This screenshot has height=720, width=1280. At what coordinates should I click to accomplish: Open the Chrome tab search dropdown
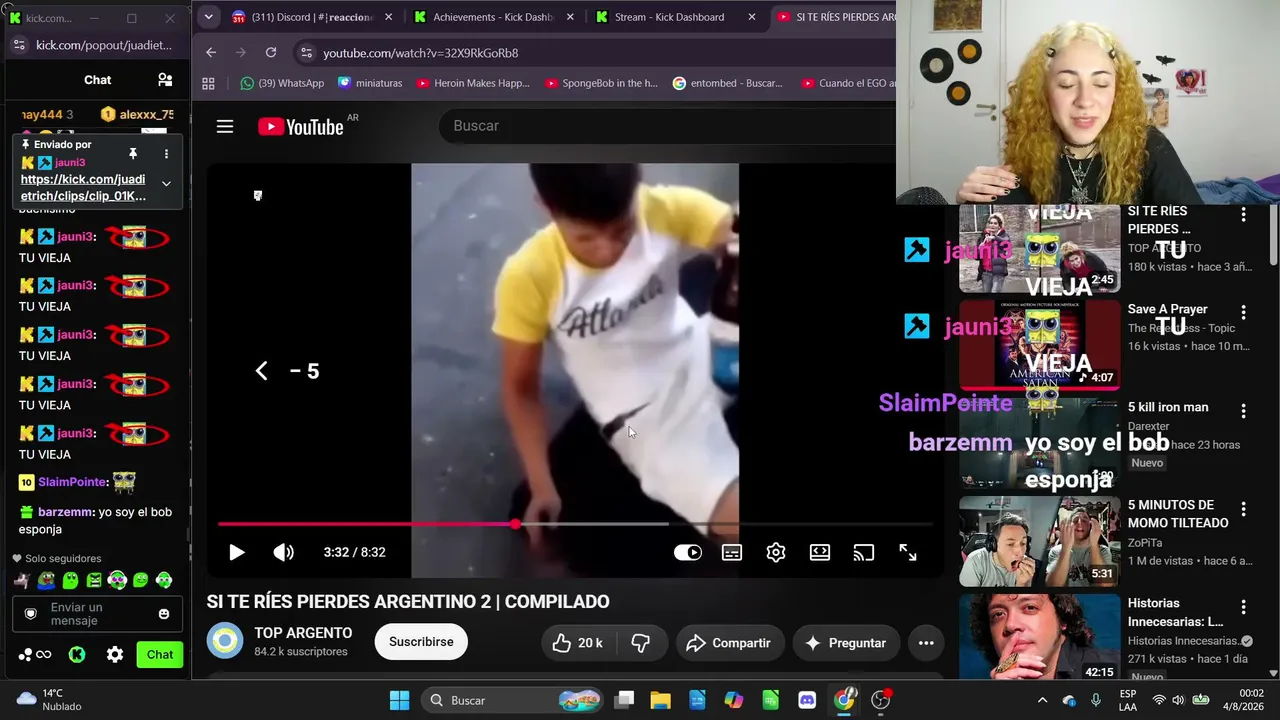click(x=208, y=17)
